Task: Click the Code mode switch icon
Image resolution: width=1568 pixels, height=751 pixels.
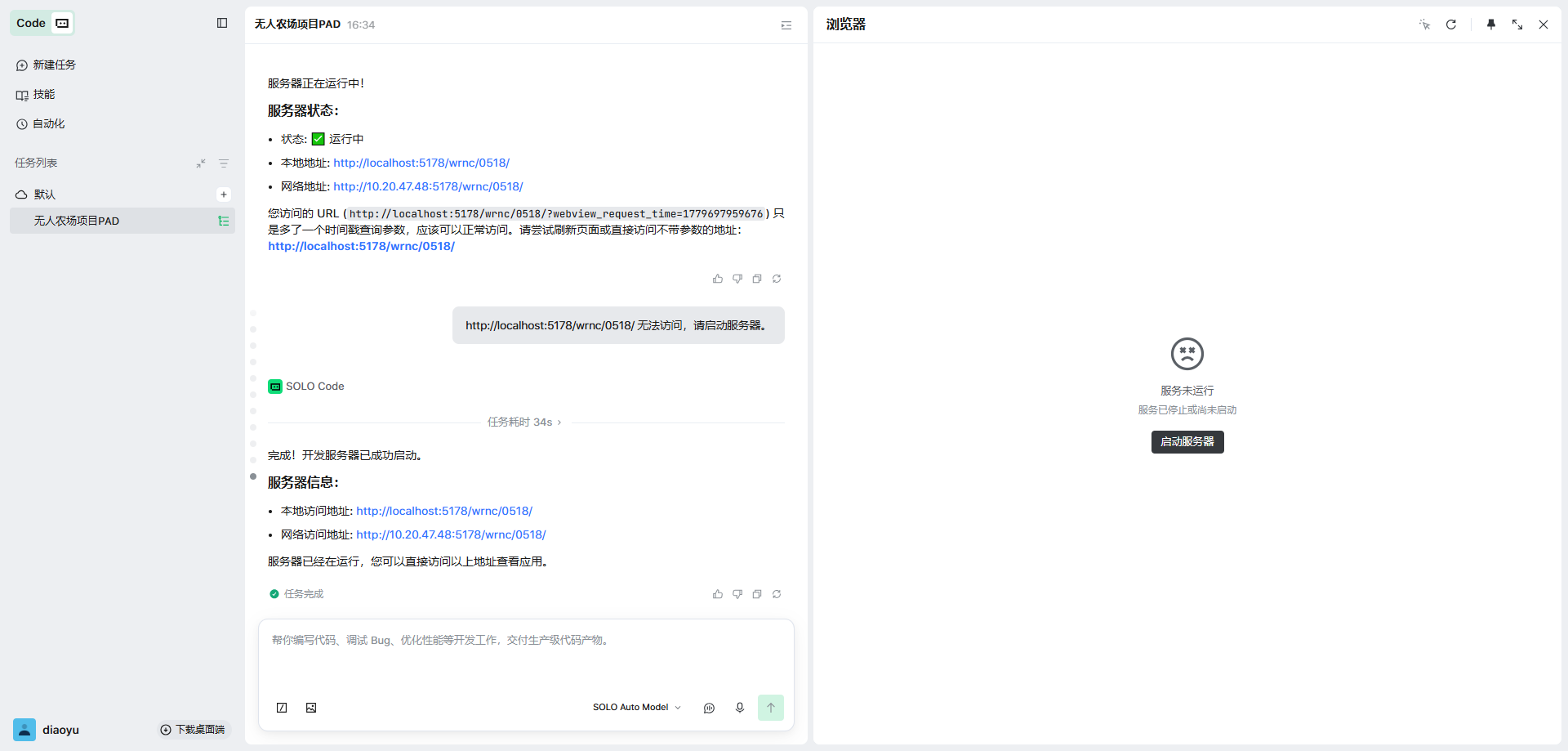Action: click(x=62, y=23)
